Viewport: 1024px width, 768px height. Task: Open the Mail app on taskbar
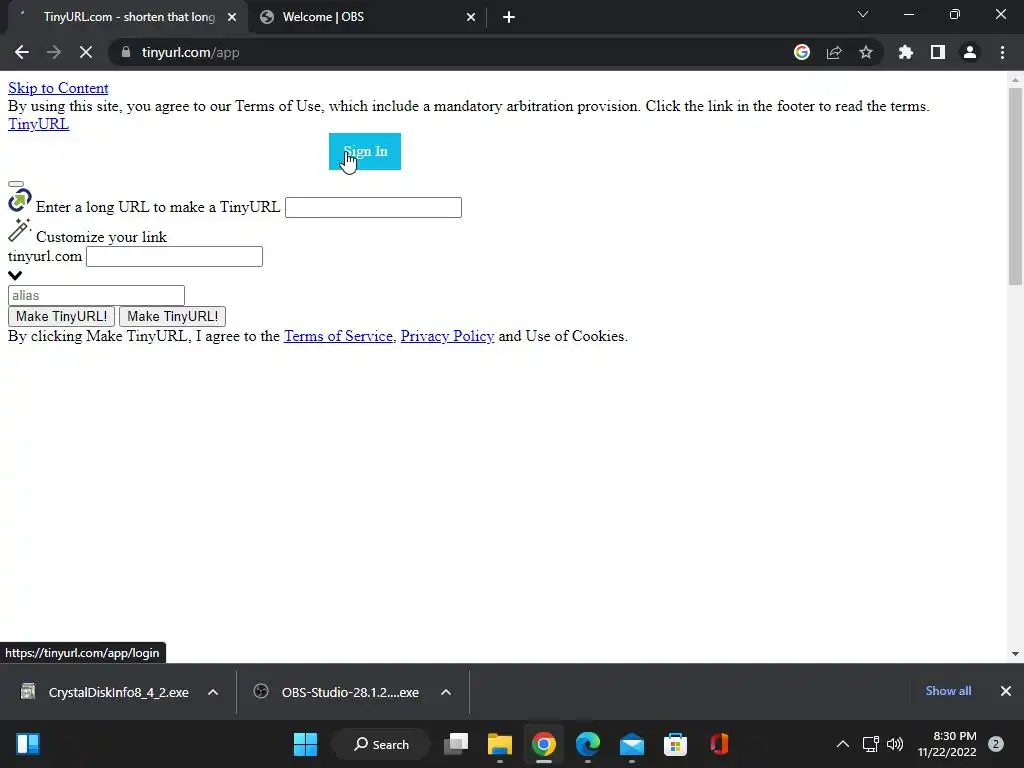coord(632,744)
